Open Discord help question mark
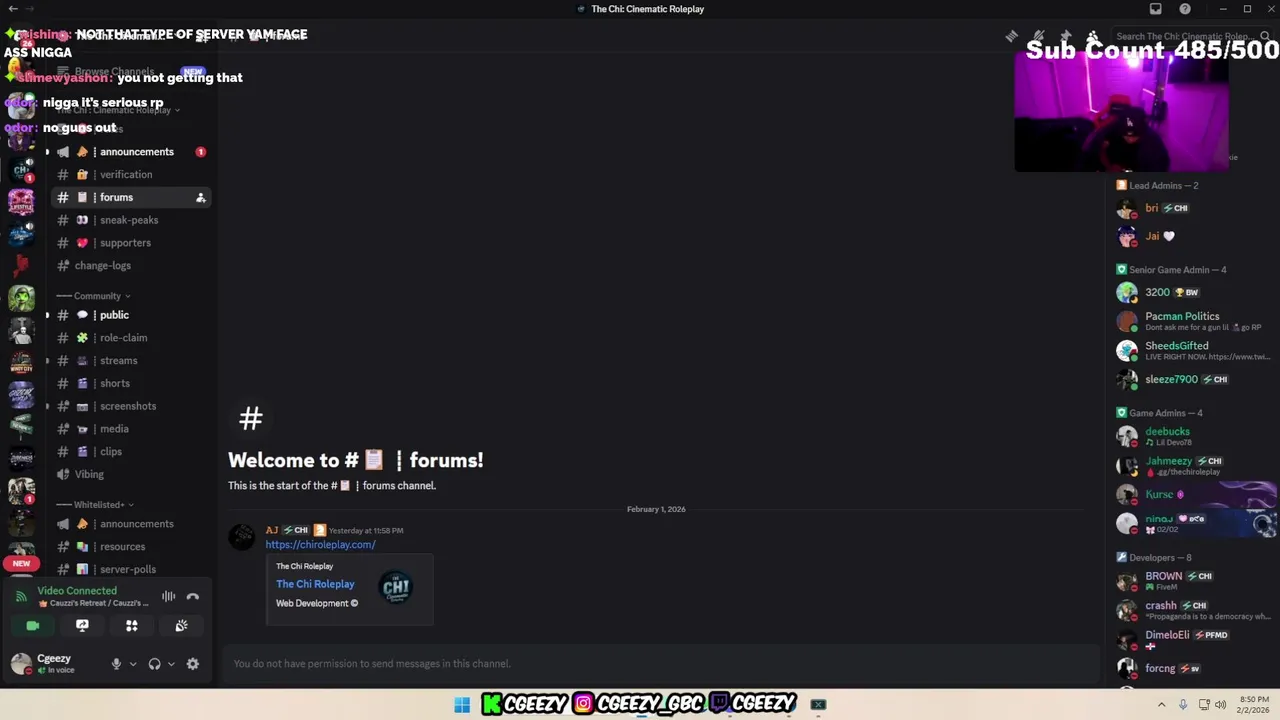Screen dimensions: 1280x720 point(1185,9)
